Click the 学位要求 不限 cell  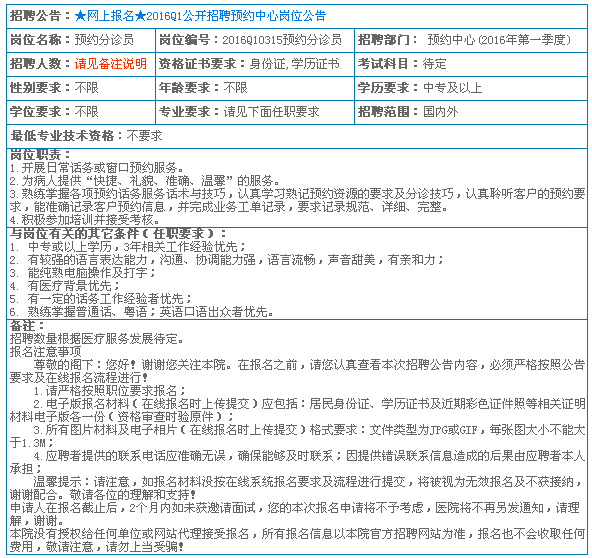point(81,112)
